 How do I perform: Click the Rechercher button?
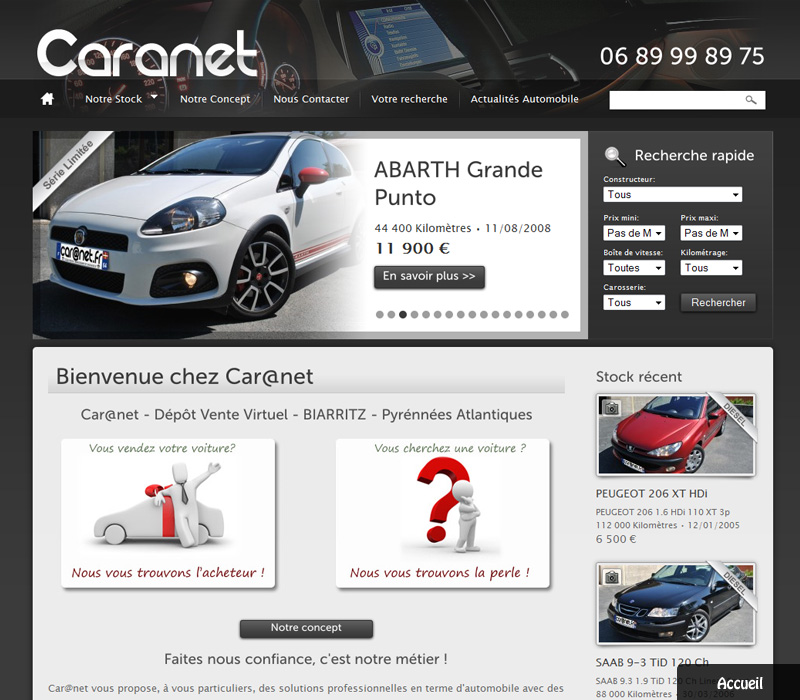tap(718, 303)
